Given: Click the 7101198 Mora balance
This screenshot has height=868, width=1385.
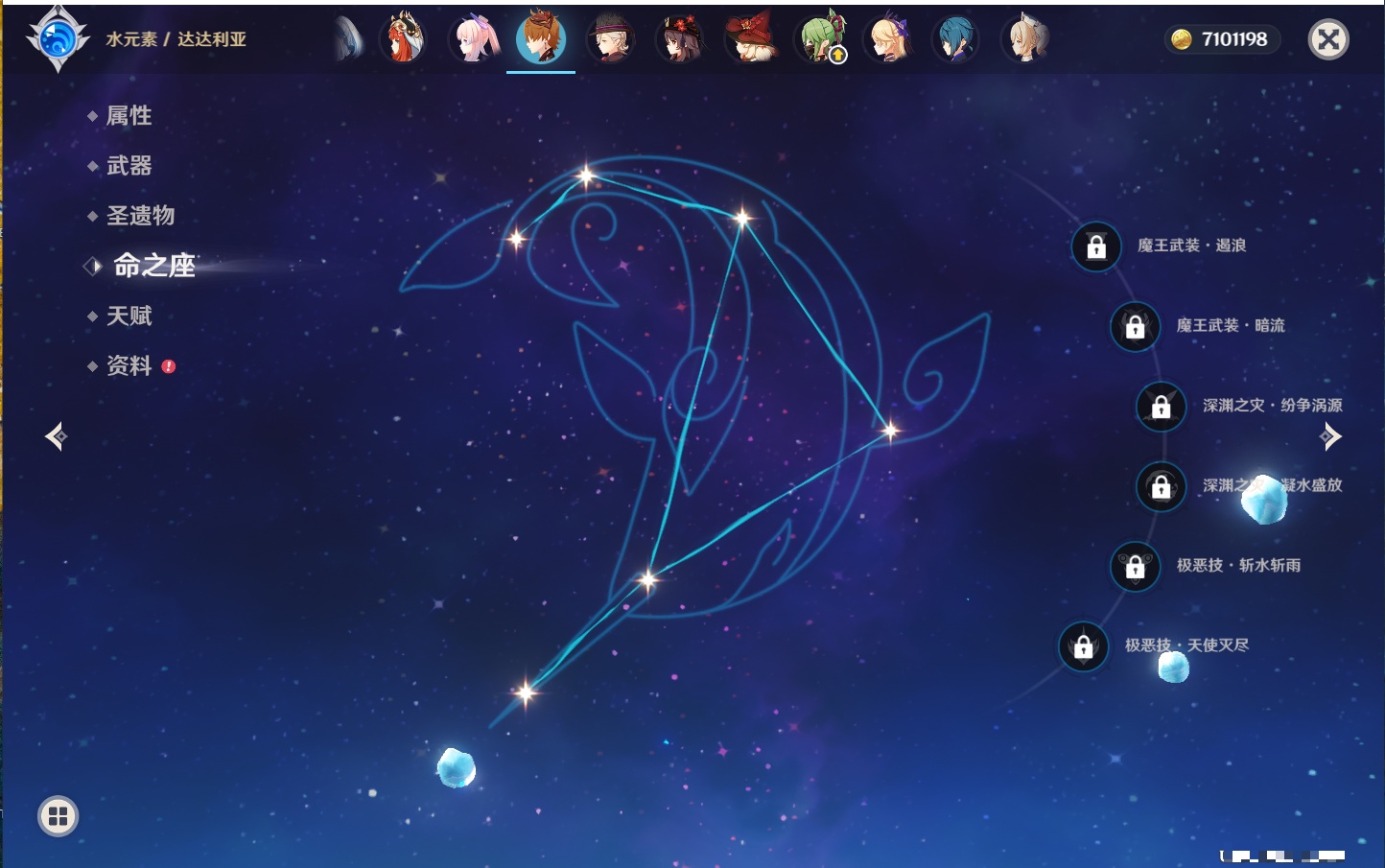Looking at the screenshot, I should click(1234, 39).
